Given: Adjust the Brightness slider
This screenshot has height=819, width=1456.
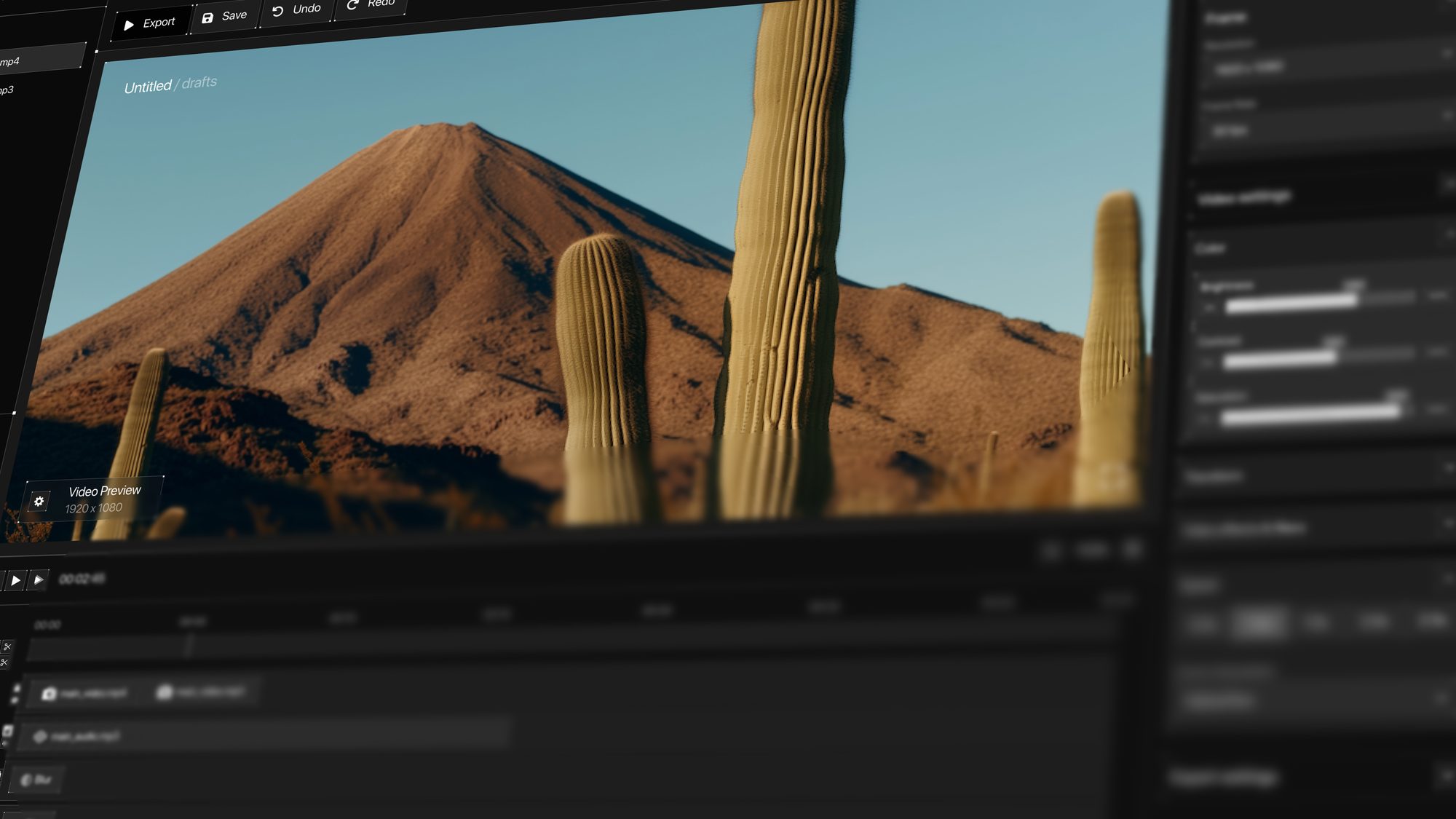Looking at the screenshot, I should 1320,302.
